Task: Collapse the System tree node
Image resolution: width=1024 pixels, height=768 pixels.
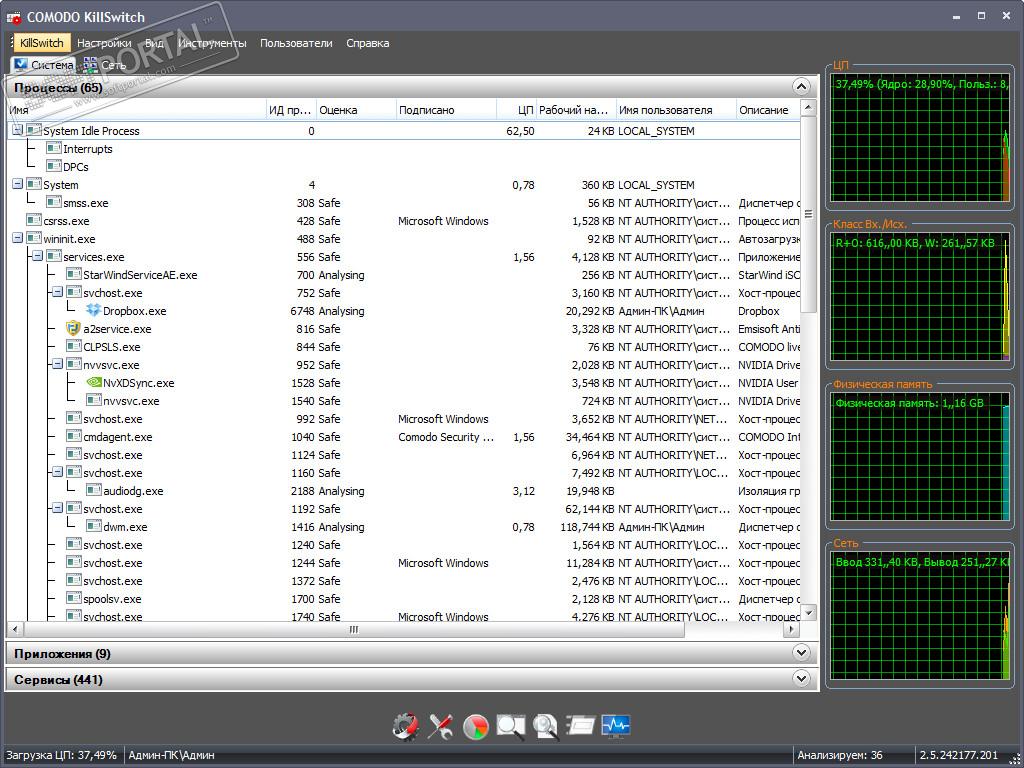Action: tap(18, 185)
